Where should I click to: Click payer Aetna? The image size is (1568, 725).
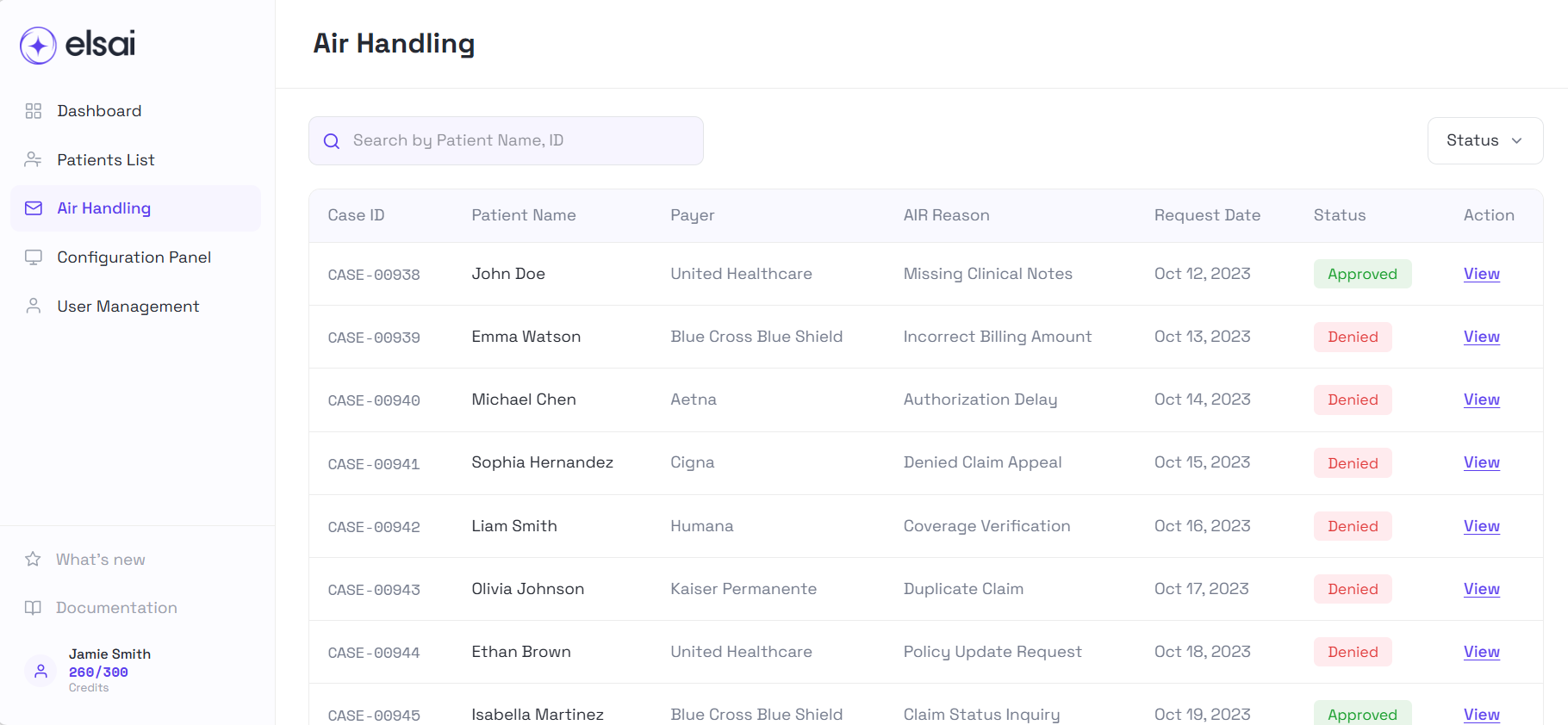(x=694, y=400)
